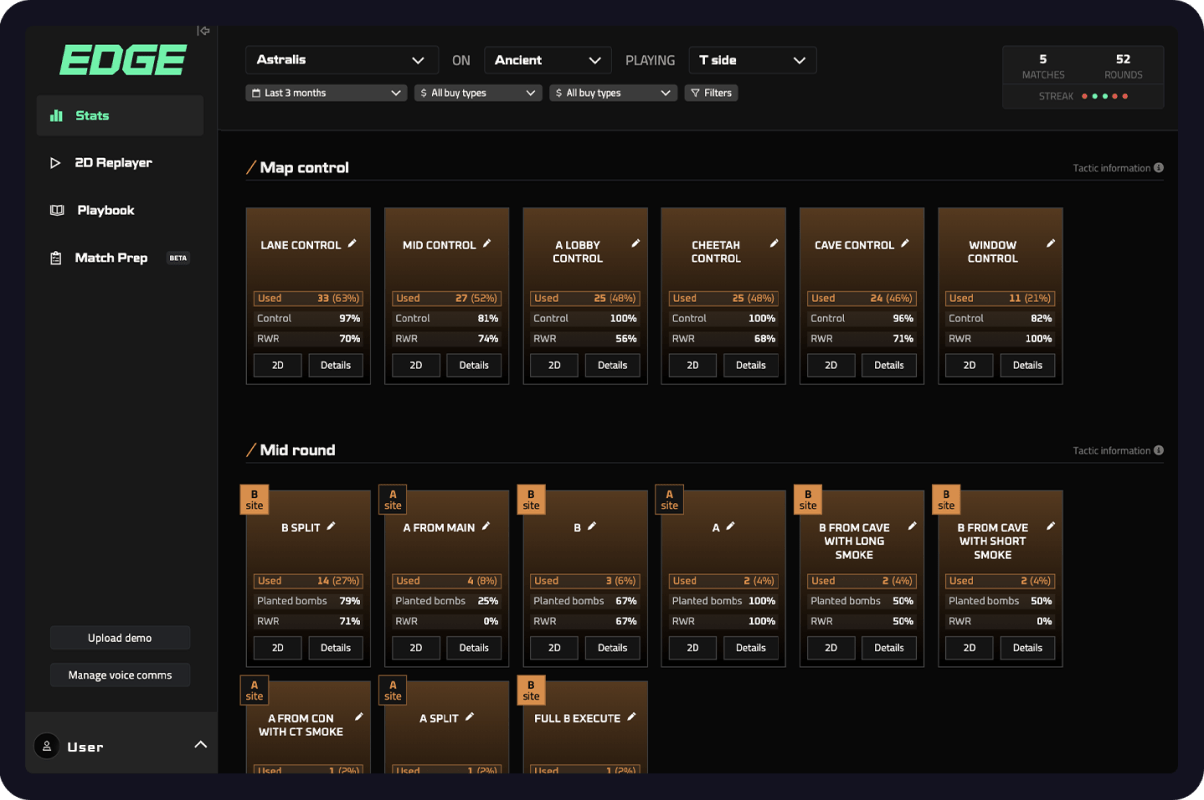Screen dimensions: 1204x800
Task: Click the edit pencil on B Split card
Action: tap(332, 526)
